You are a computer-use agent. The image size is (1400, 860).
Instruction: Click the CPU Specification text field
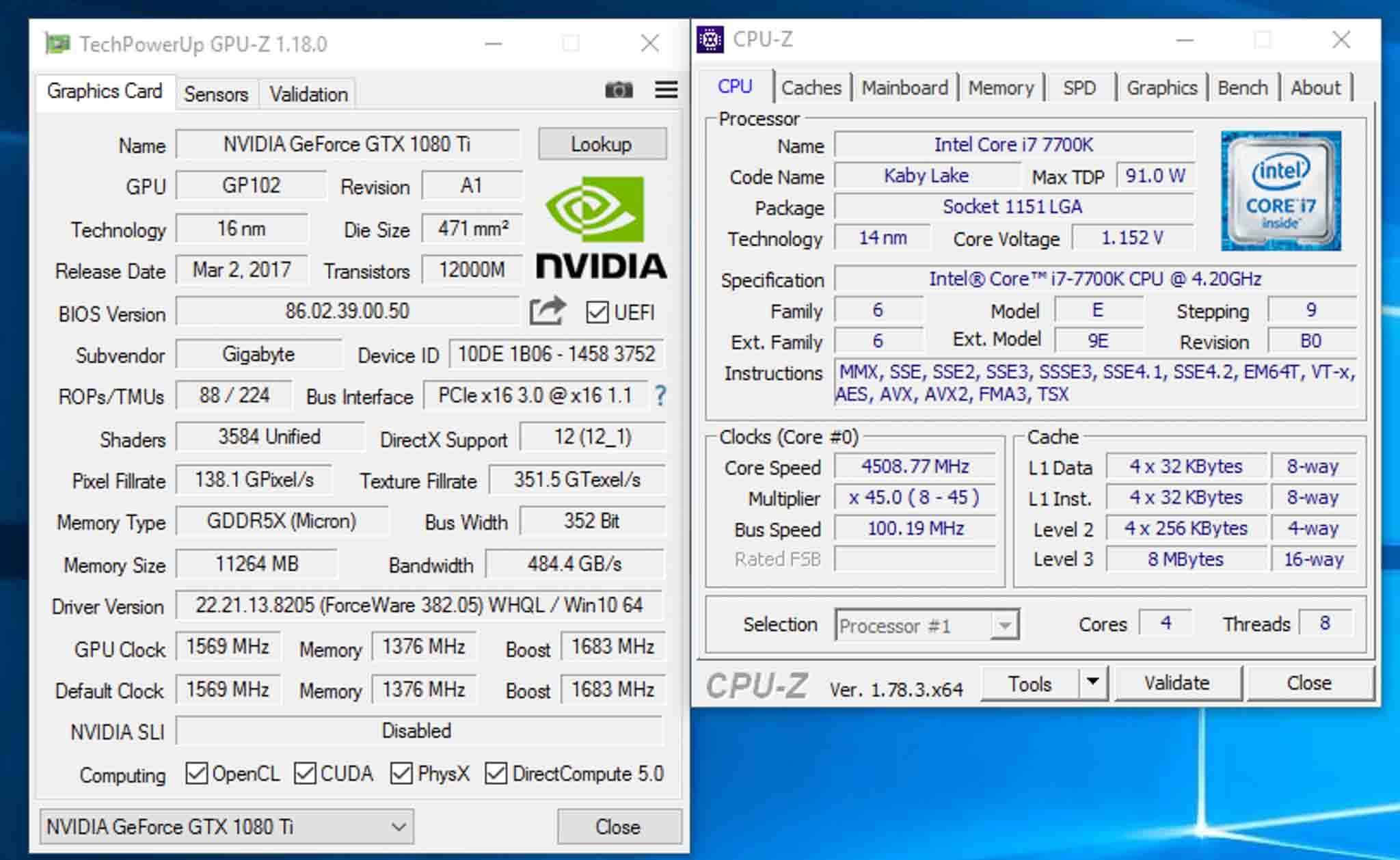(x=1095, y=279)
